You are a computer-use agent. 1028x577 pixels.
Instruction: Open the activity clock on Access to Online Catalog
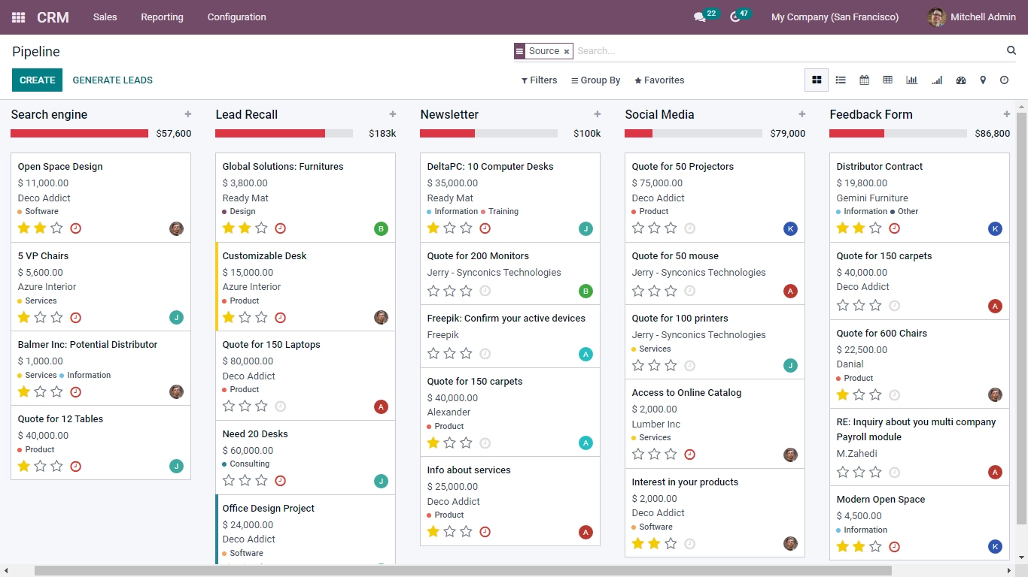(690, 454)
